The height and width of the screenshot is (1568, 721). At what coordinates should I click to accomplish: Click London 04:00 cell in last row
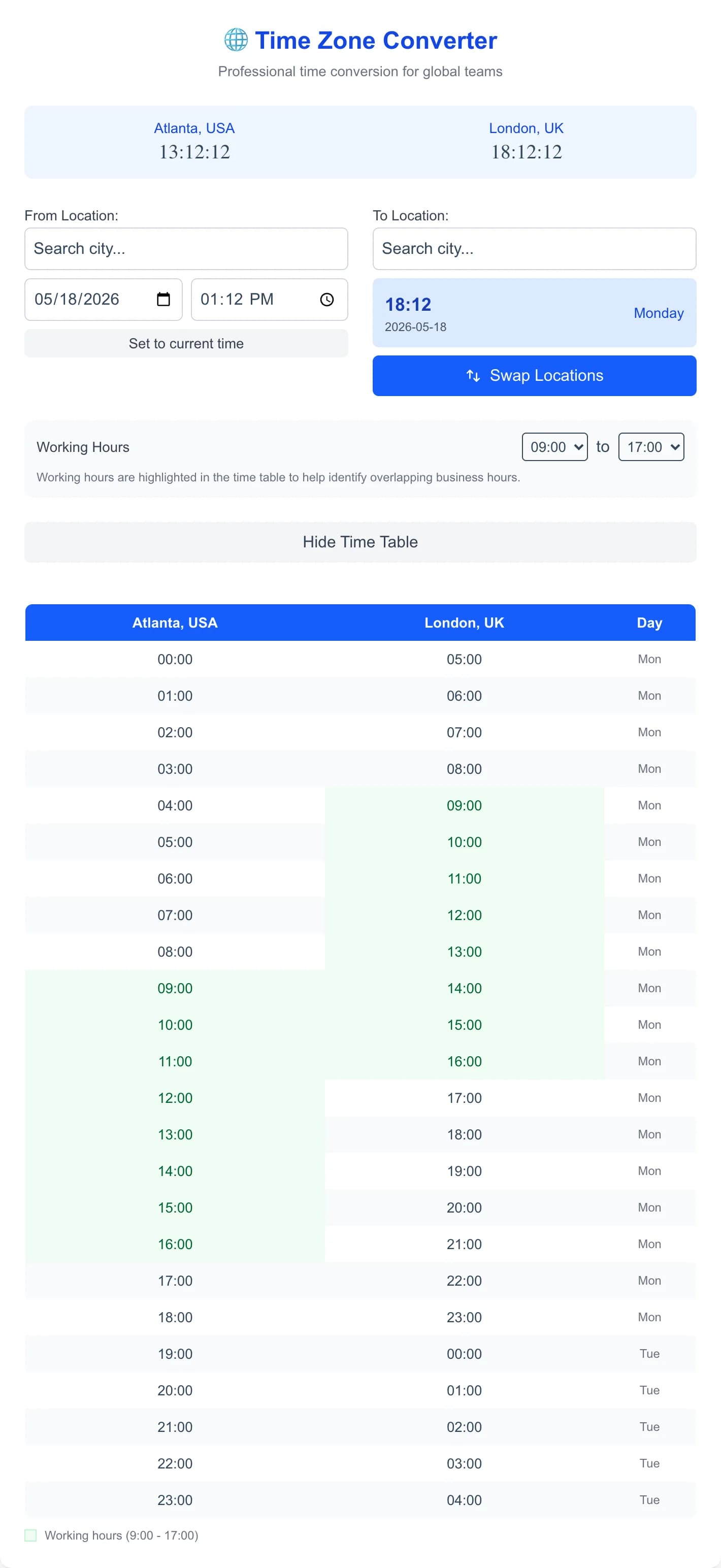464,1499
